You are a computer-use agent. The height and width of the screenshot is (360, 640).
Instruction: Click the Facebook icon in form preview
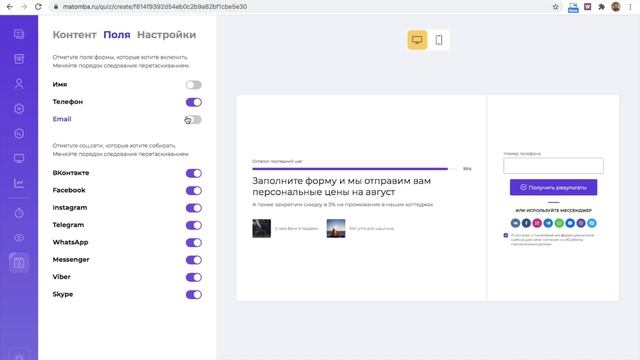(527, 223)
